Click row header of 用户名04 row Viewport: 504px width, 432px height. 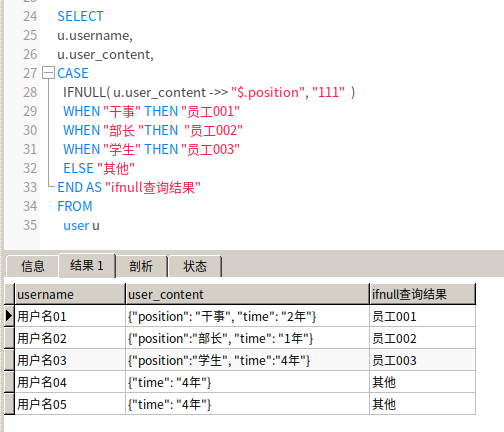9,382
